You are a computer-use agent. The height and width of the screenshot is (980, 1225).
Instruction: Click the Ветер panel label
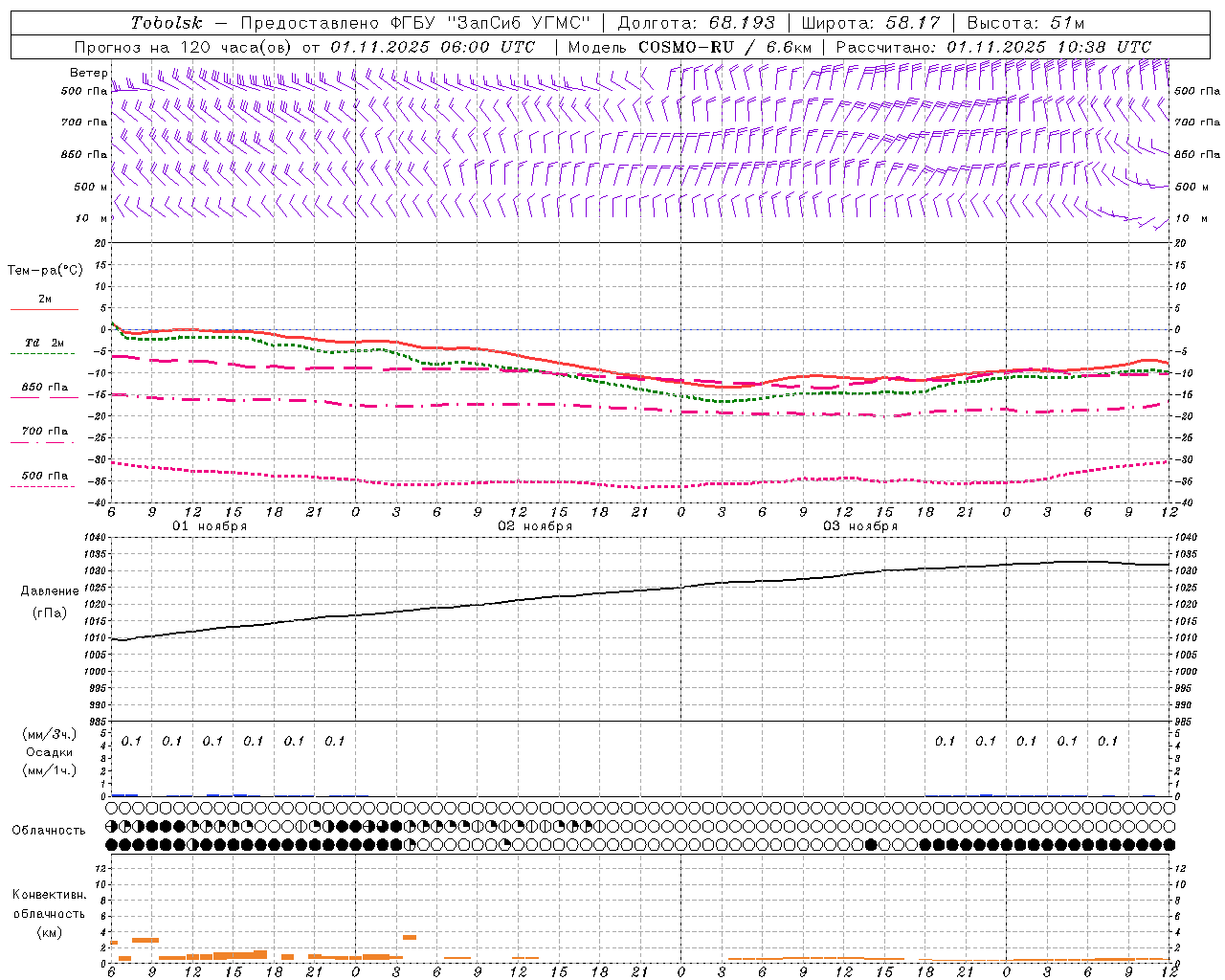[88, 73]
